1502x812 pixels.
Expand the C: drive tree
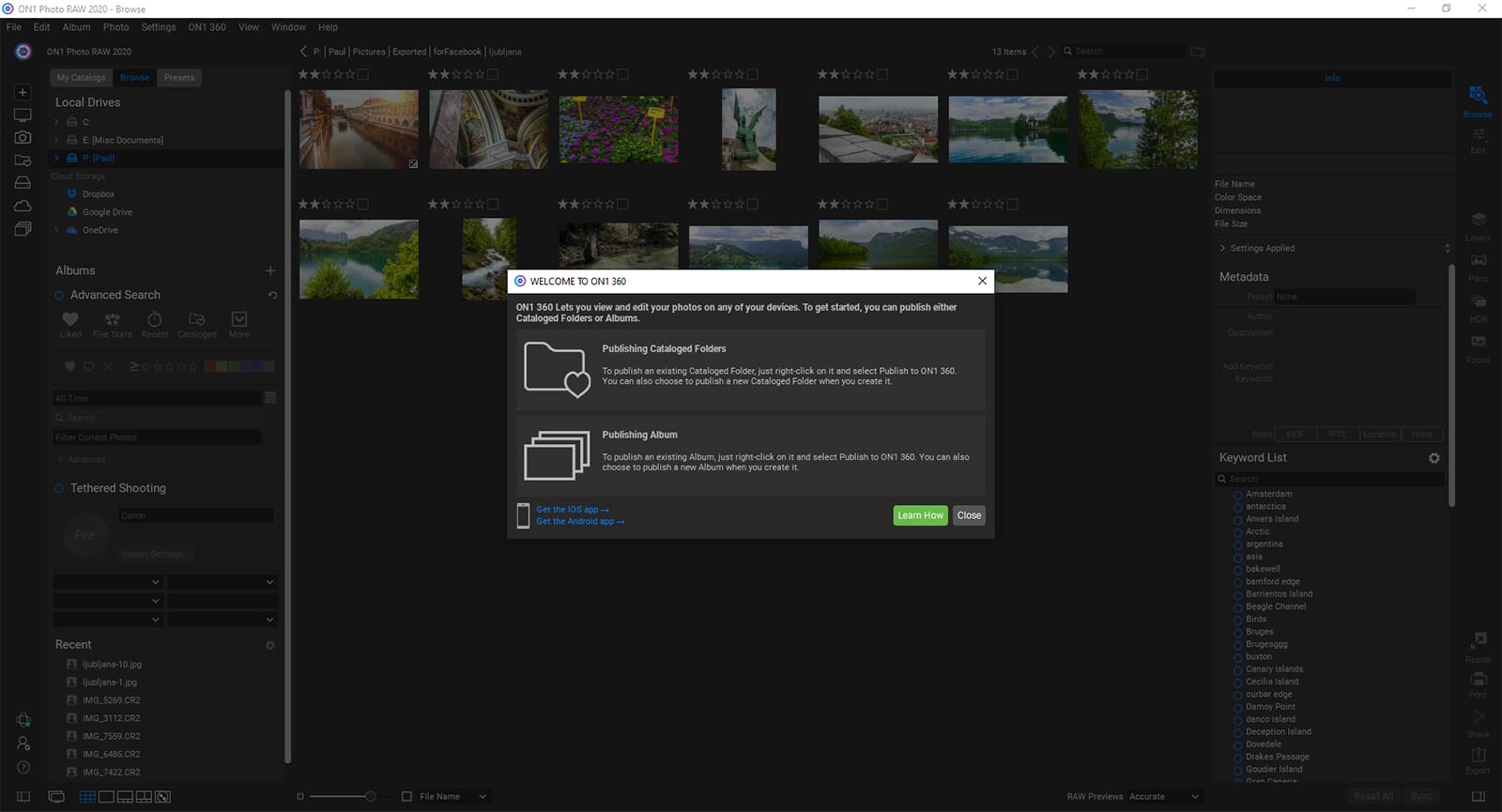56,122
